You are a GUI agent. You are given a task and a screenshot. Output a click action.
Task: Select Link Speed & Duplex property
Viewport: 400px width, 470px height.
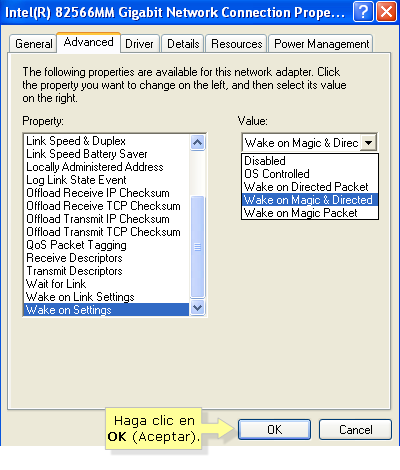tap(107, 141)
